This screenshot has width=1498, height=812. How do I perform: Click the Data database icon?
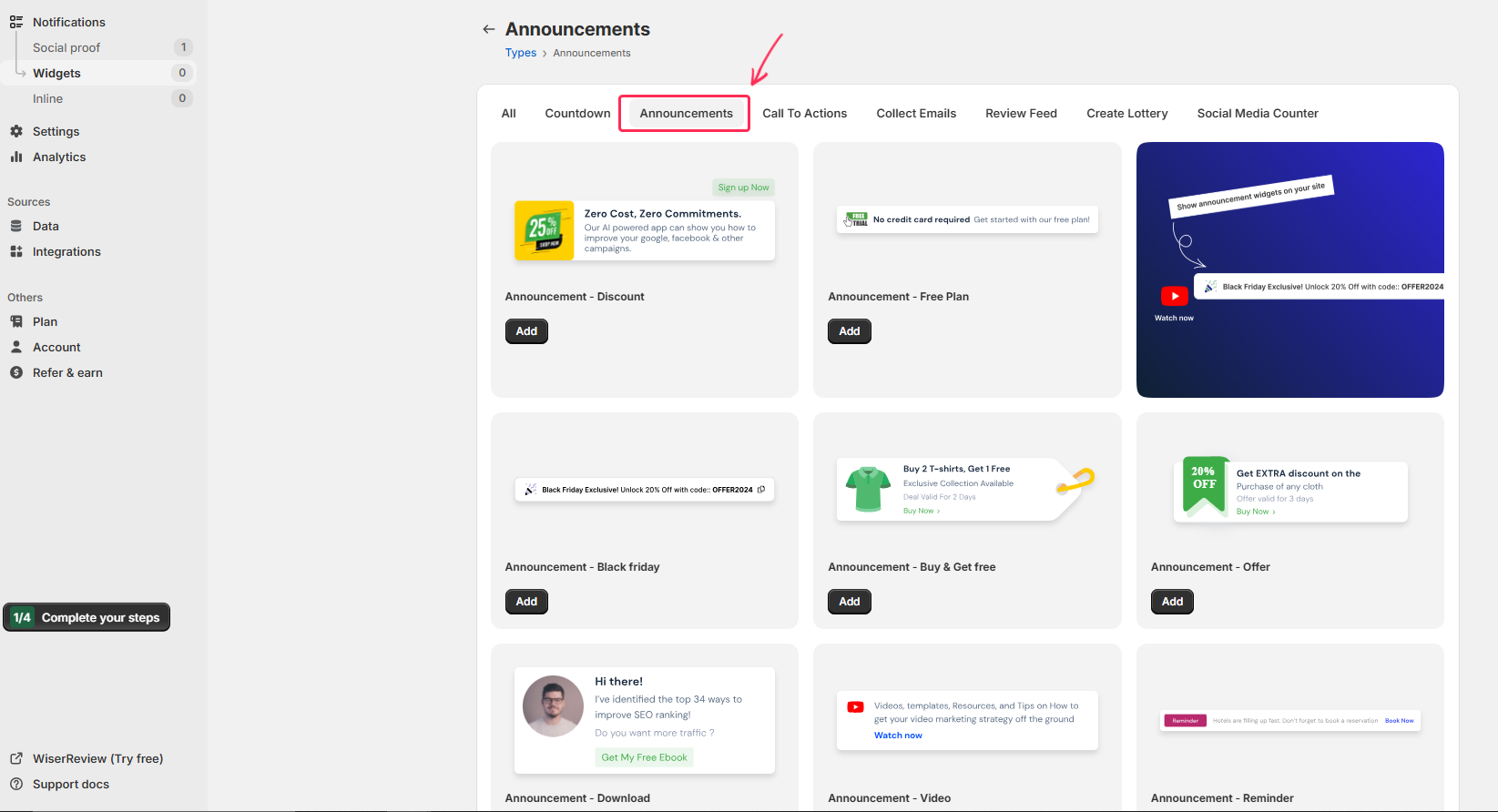(x=16, y=226)
